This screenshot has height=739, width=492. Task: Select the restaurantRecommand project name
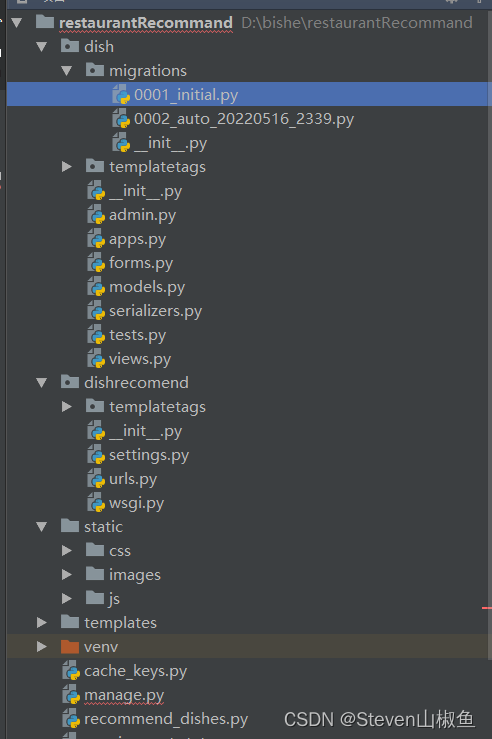[146, 23]
